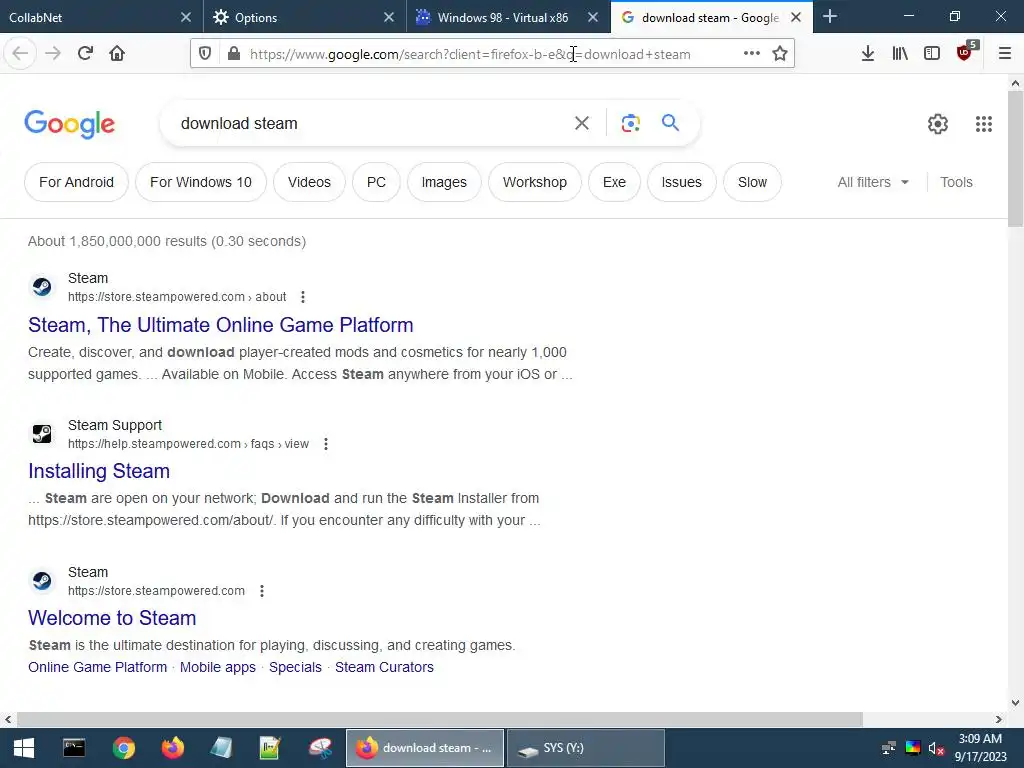Apply the Workshop filter chip
This screenshot has width=1024, height=768.
pos(535,182)
